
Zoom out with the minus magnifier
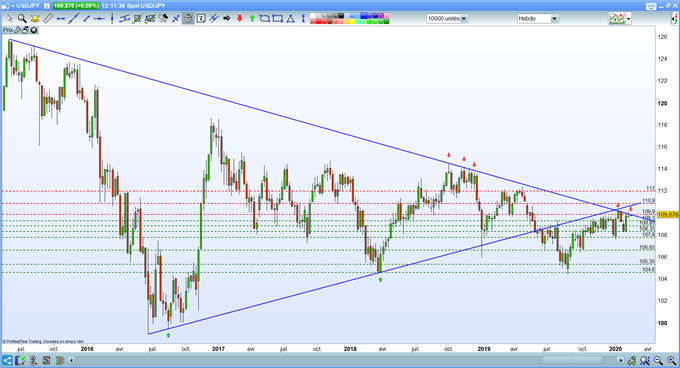658,360
